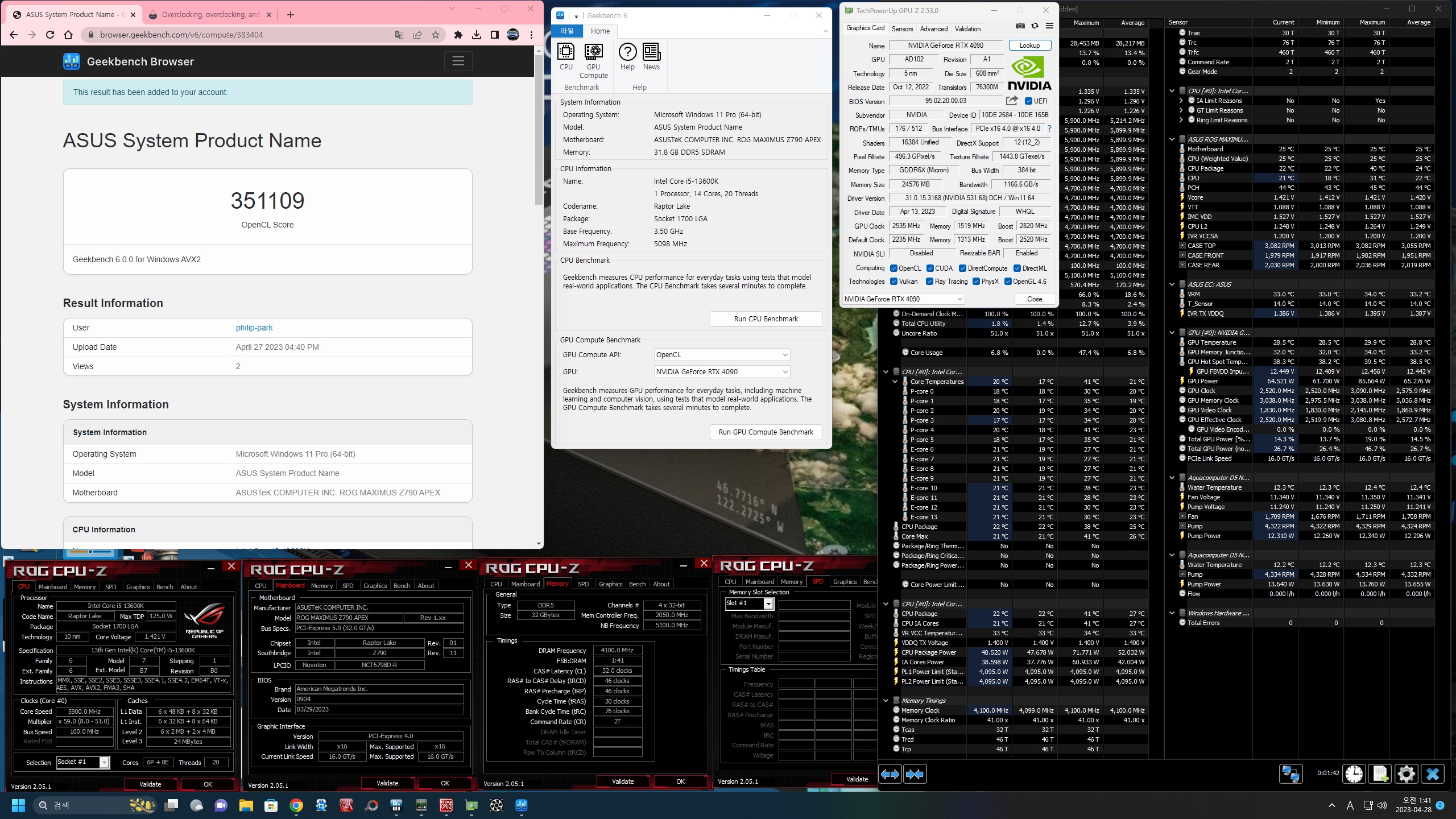The width and height of the screenshot is (1456, 819).
Task: Open File Explorer from the taskbar
Action: pyautogui.click(x=246, y=805)
